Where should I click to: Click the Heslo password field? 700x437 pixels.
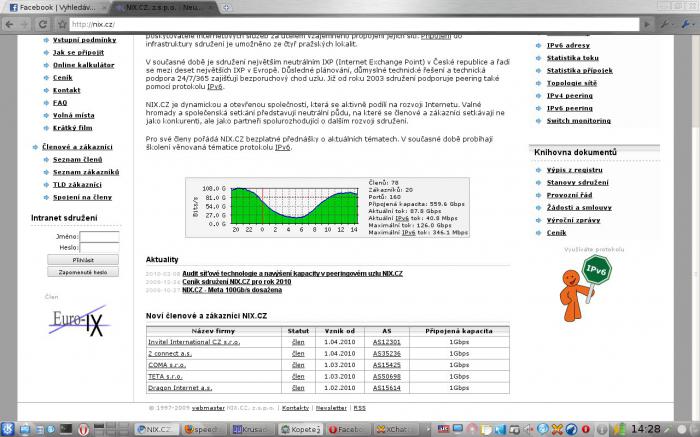pos(99,247)
